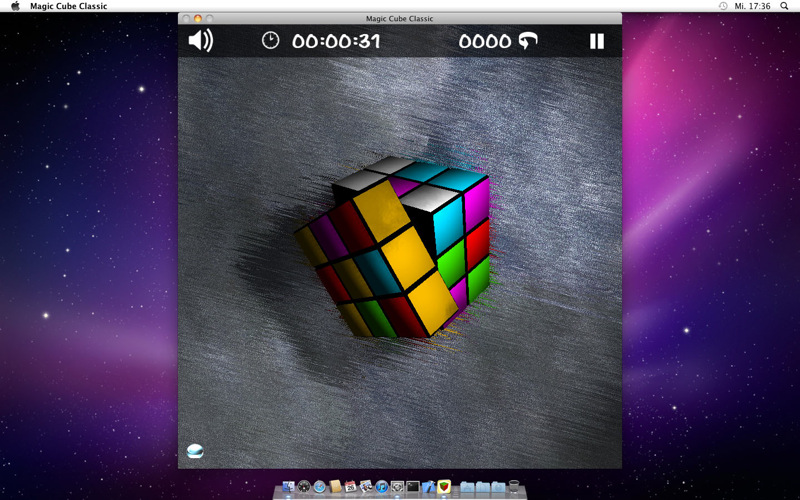Click the elapsed time 00:00:31
The height and width of the screenshot is (500, 800).
coord(336,41)
